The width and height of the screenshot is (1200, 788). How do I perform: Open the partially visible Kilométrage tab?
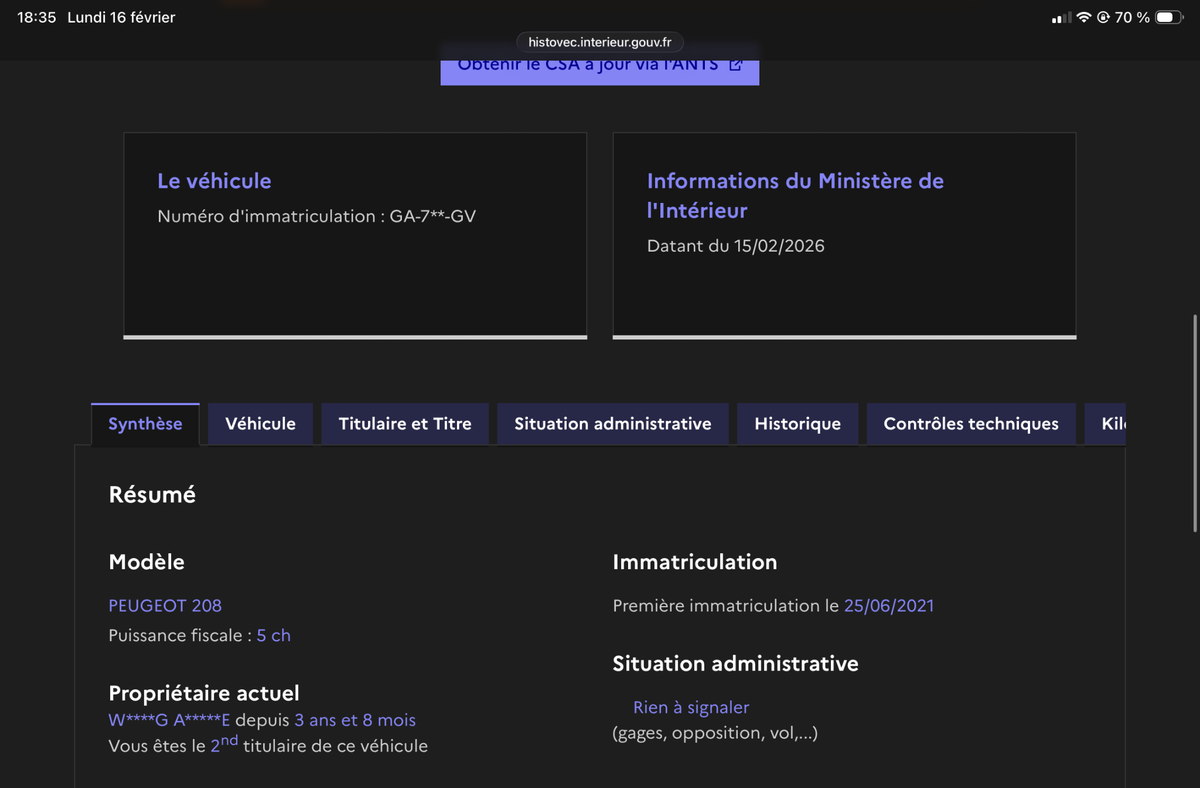[1112, 424]
